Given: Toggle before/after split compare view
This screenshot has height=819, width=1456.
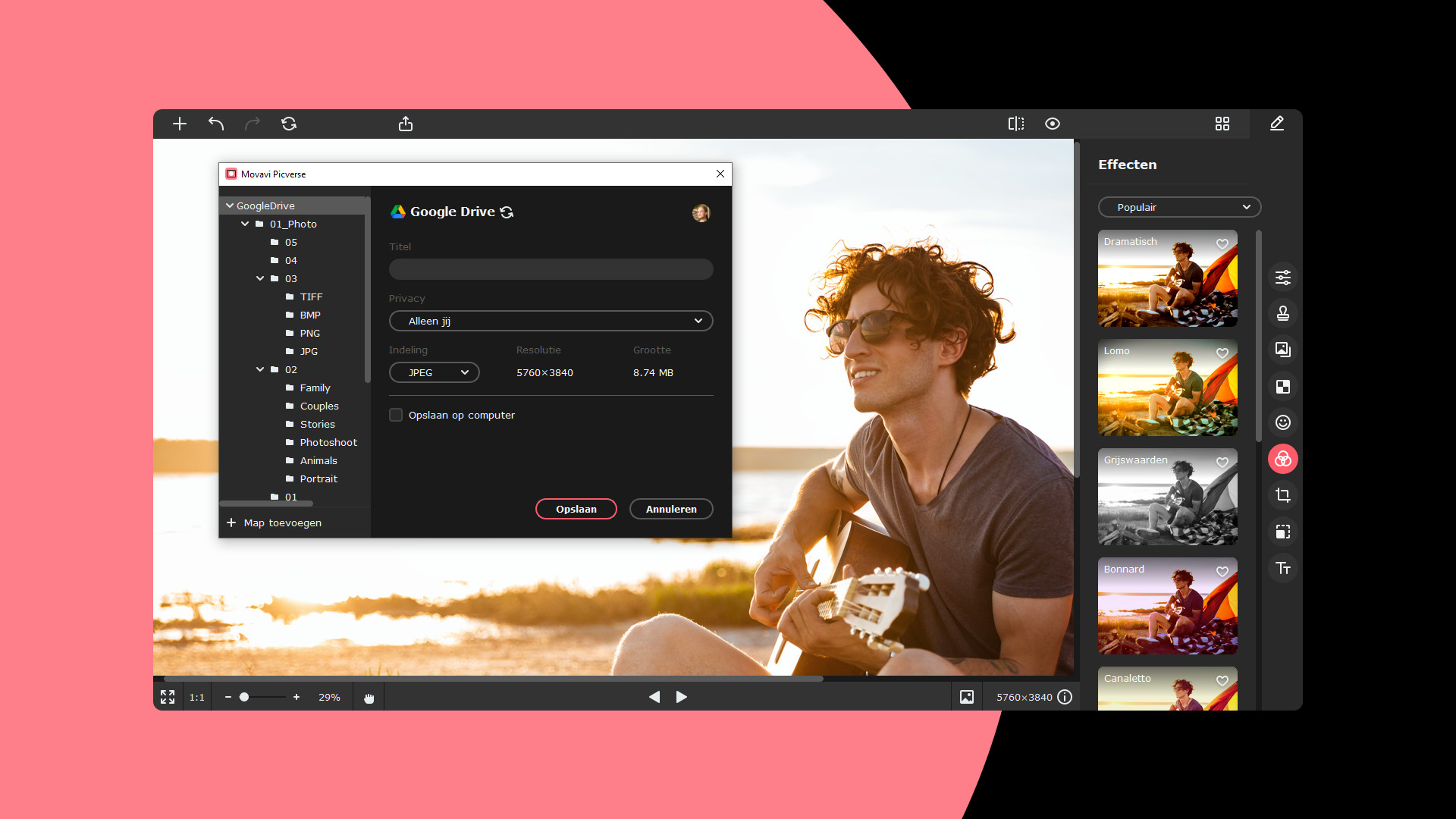Looking at the screenshot, I should tap(1015, 124).
